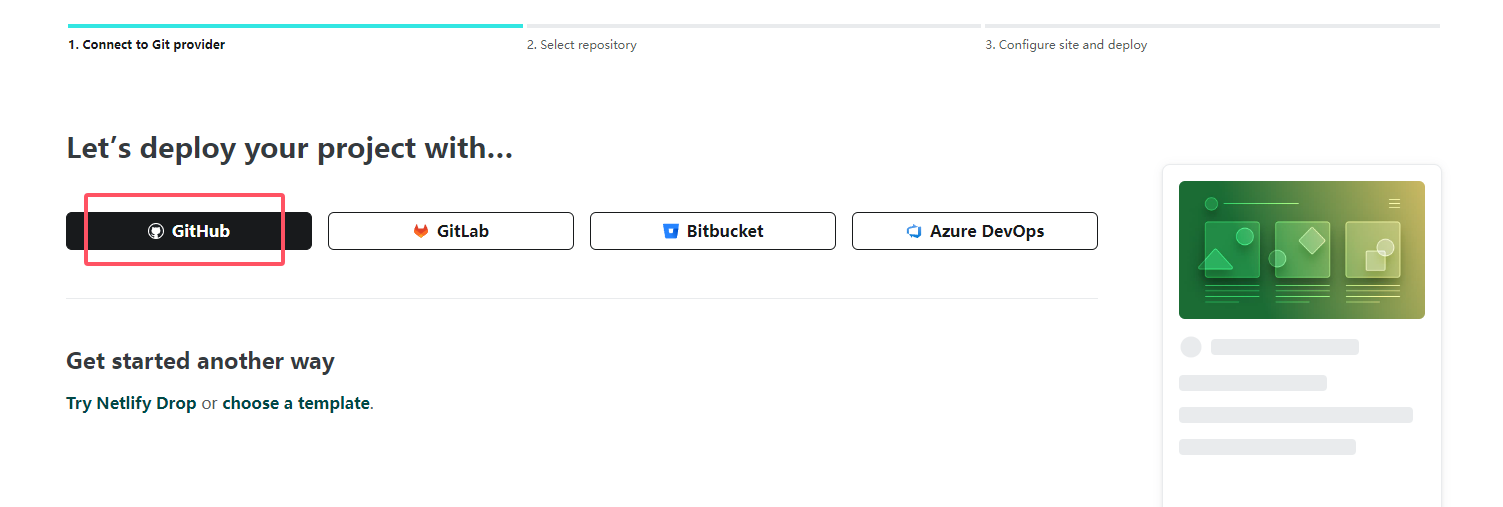
Task: Open the Try Netlify Drop link
Action: 131,404
